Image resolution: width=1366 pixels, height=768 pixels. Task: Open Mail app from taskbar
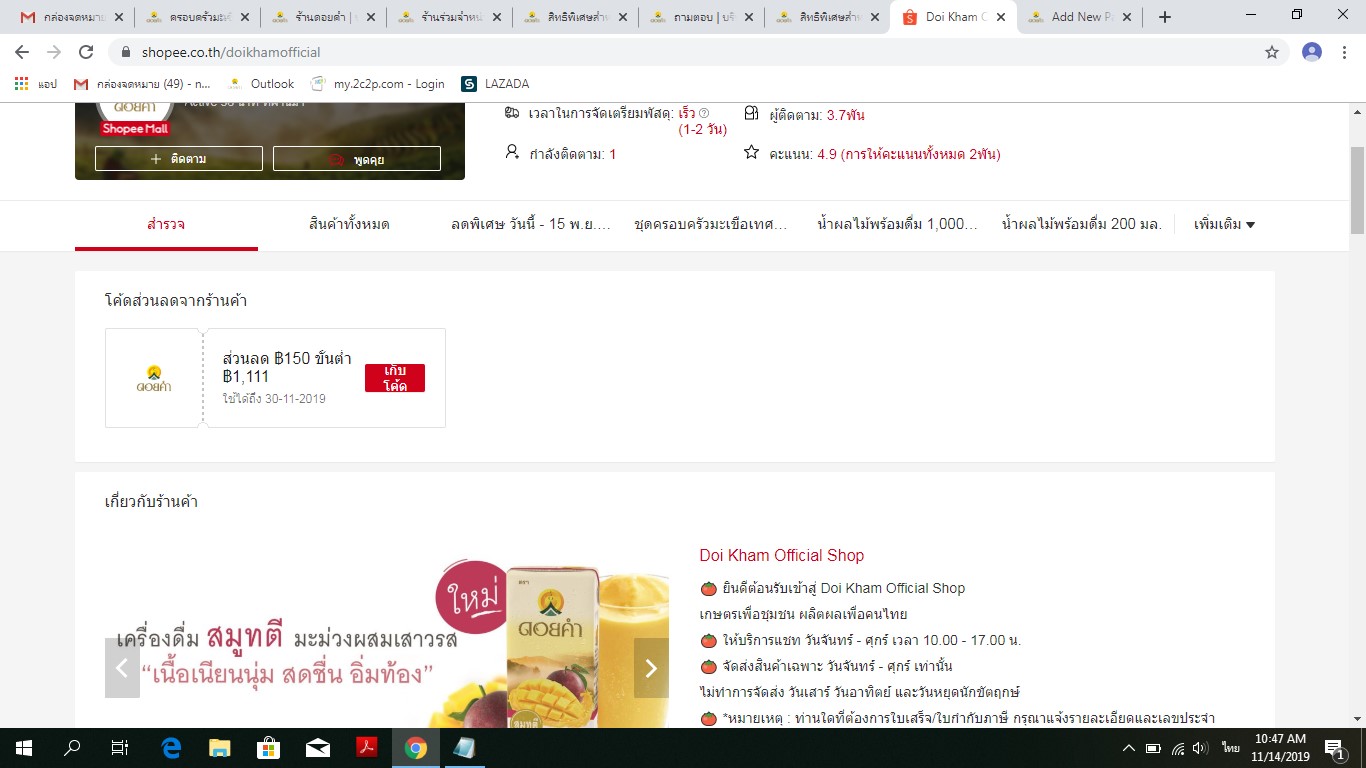tap(318, 748)
